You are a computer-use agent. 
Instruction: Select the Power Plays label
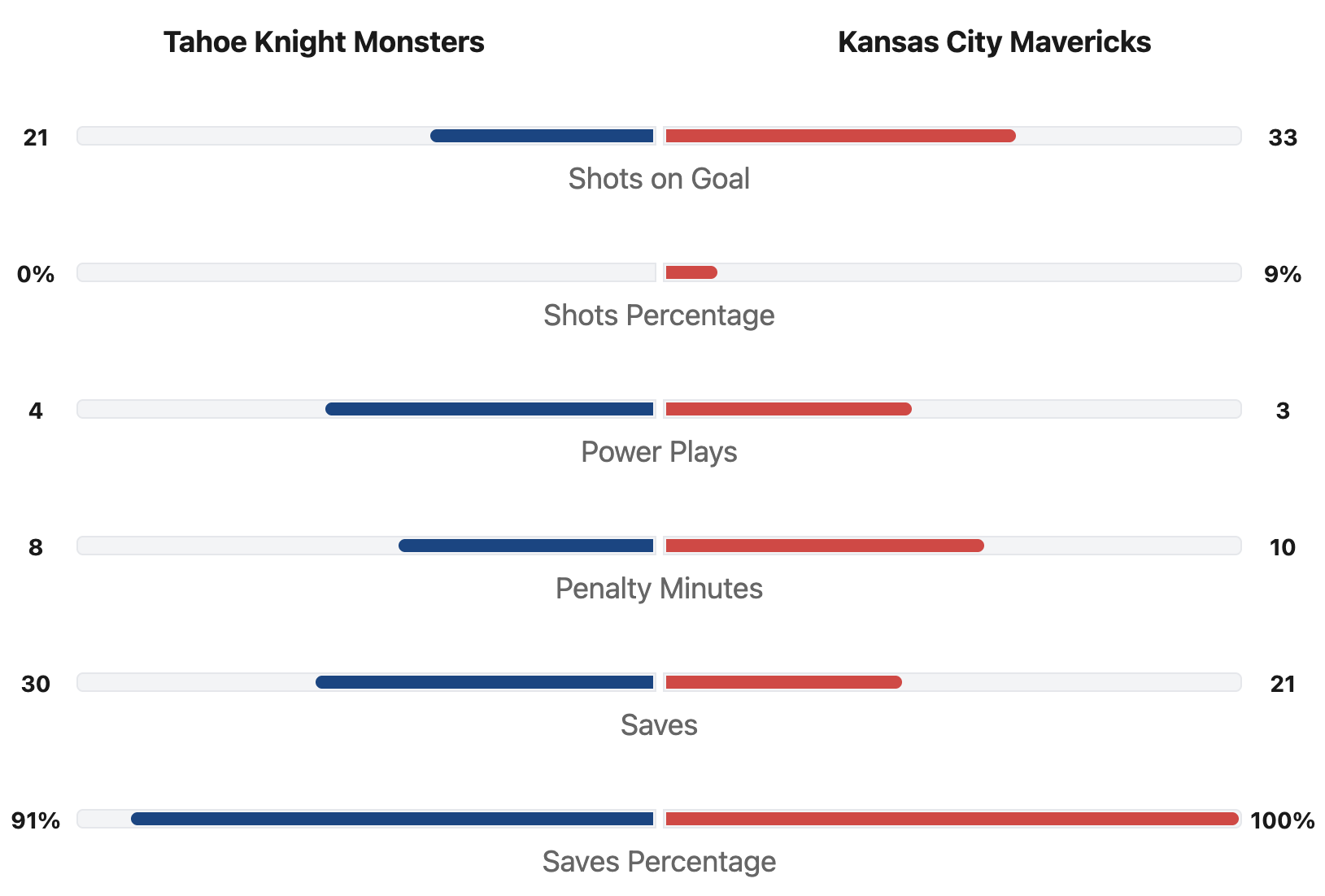tap(659, 452)
